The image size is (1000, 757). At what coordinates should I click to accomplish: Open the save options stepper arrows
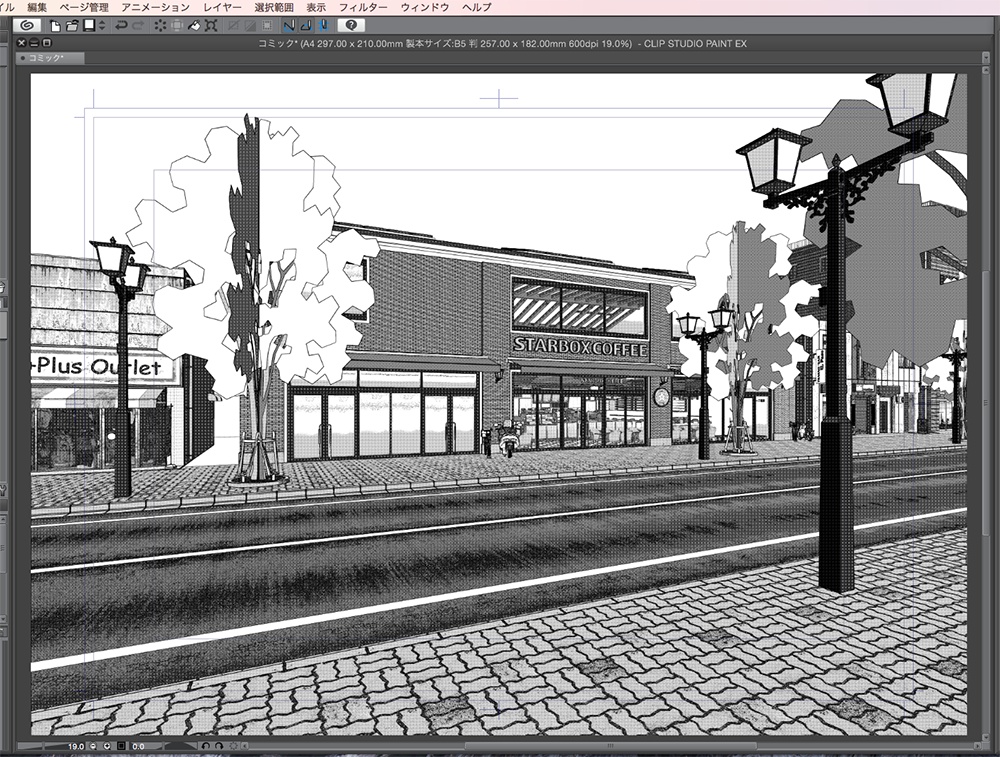pos(102,26)
